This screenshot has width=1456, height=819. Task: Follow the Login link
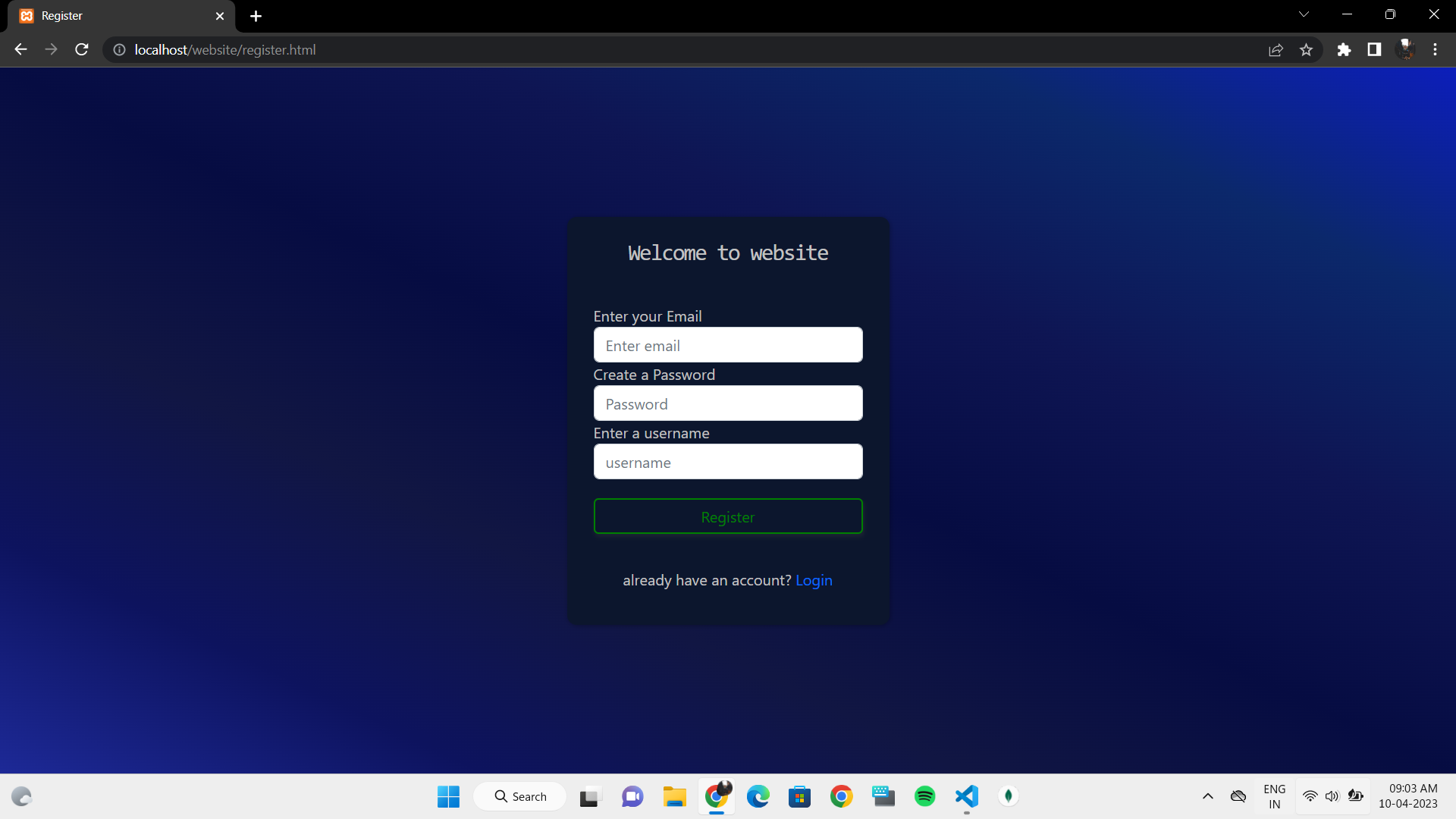[814, 580]
